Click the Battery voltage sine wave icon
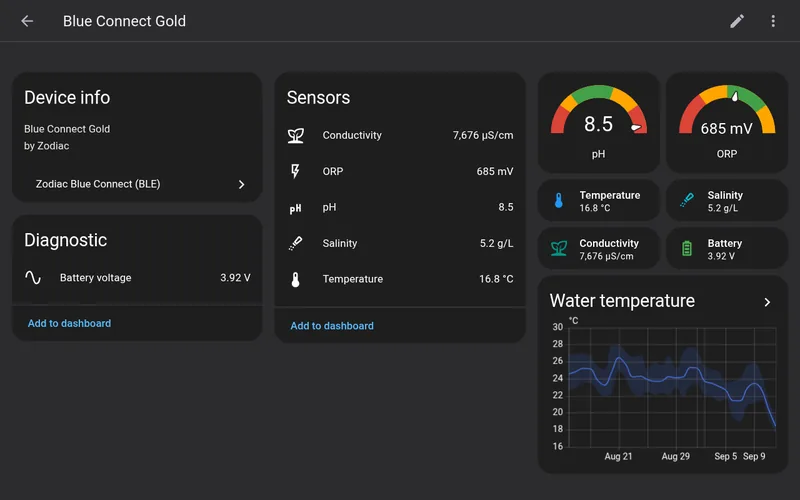The width and height of the screenshot is (800, 500). point(33,278)
